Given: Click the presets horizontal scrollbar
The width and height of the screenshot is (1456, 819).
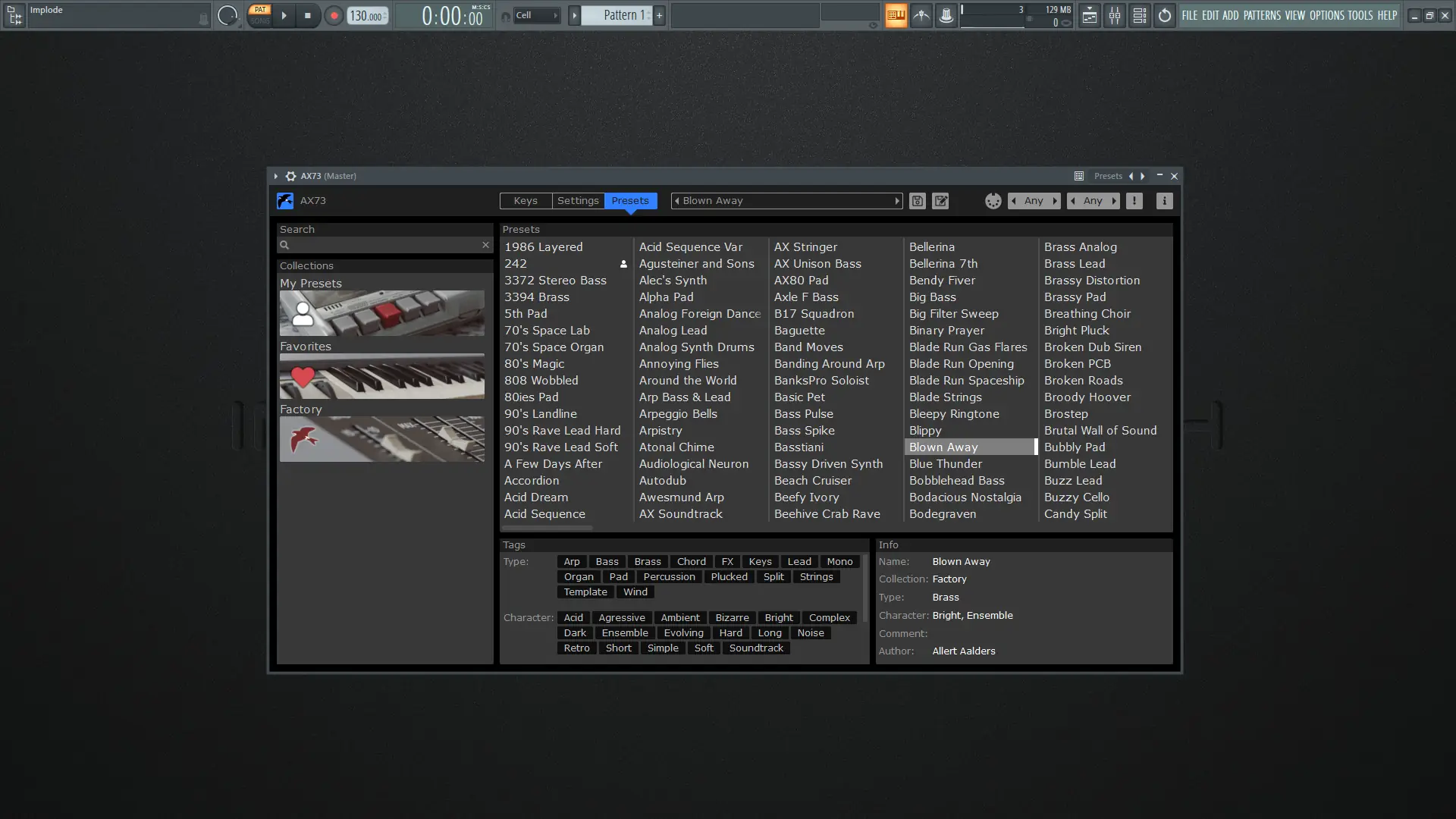Looking at the screenshot, I should click(x=547, y=528).
